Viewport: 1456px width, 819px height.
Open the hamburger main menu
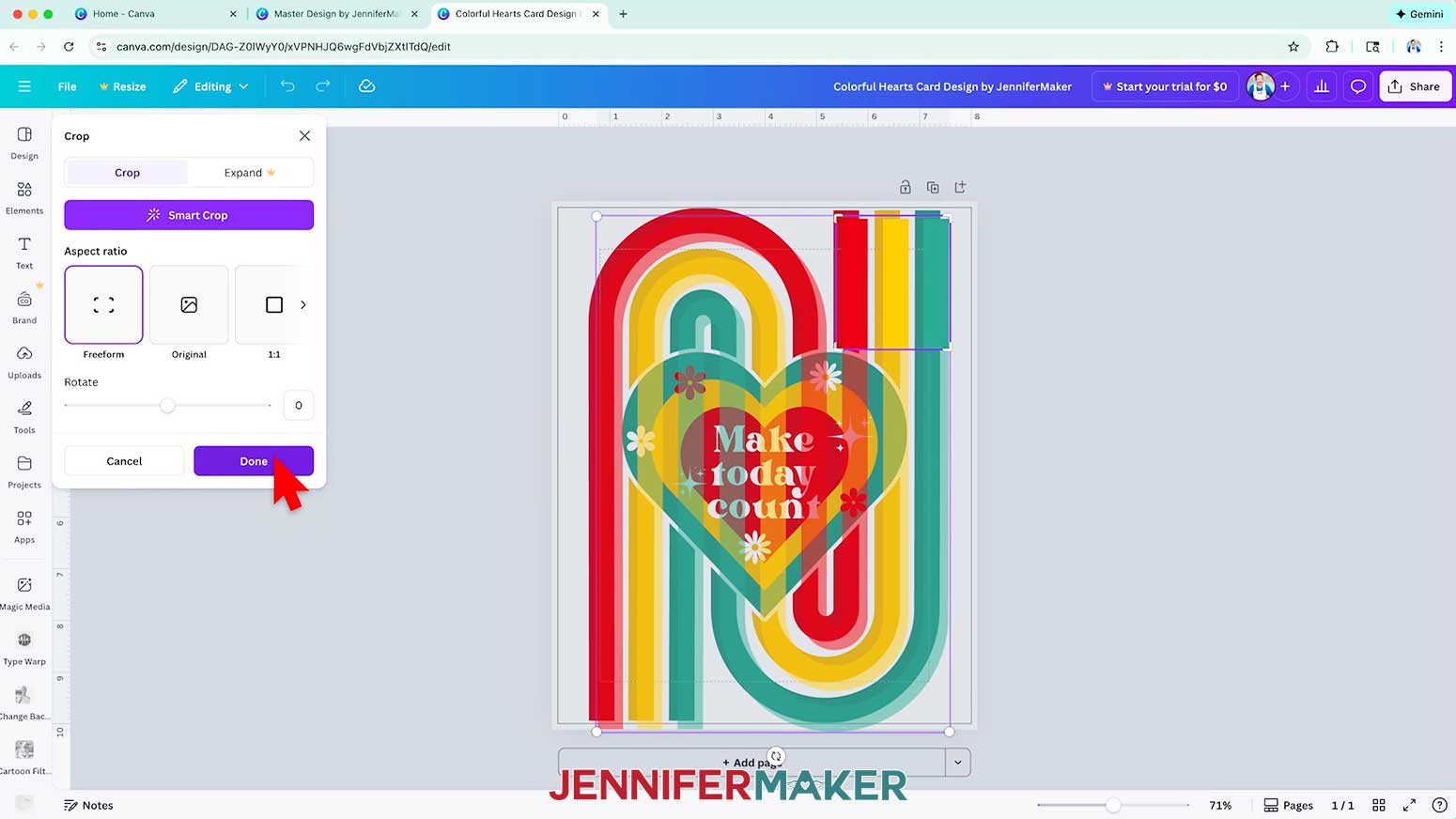coord(24,86)
